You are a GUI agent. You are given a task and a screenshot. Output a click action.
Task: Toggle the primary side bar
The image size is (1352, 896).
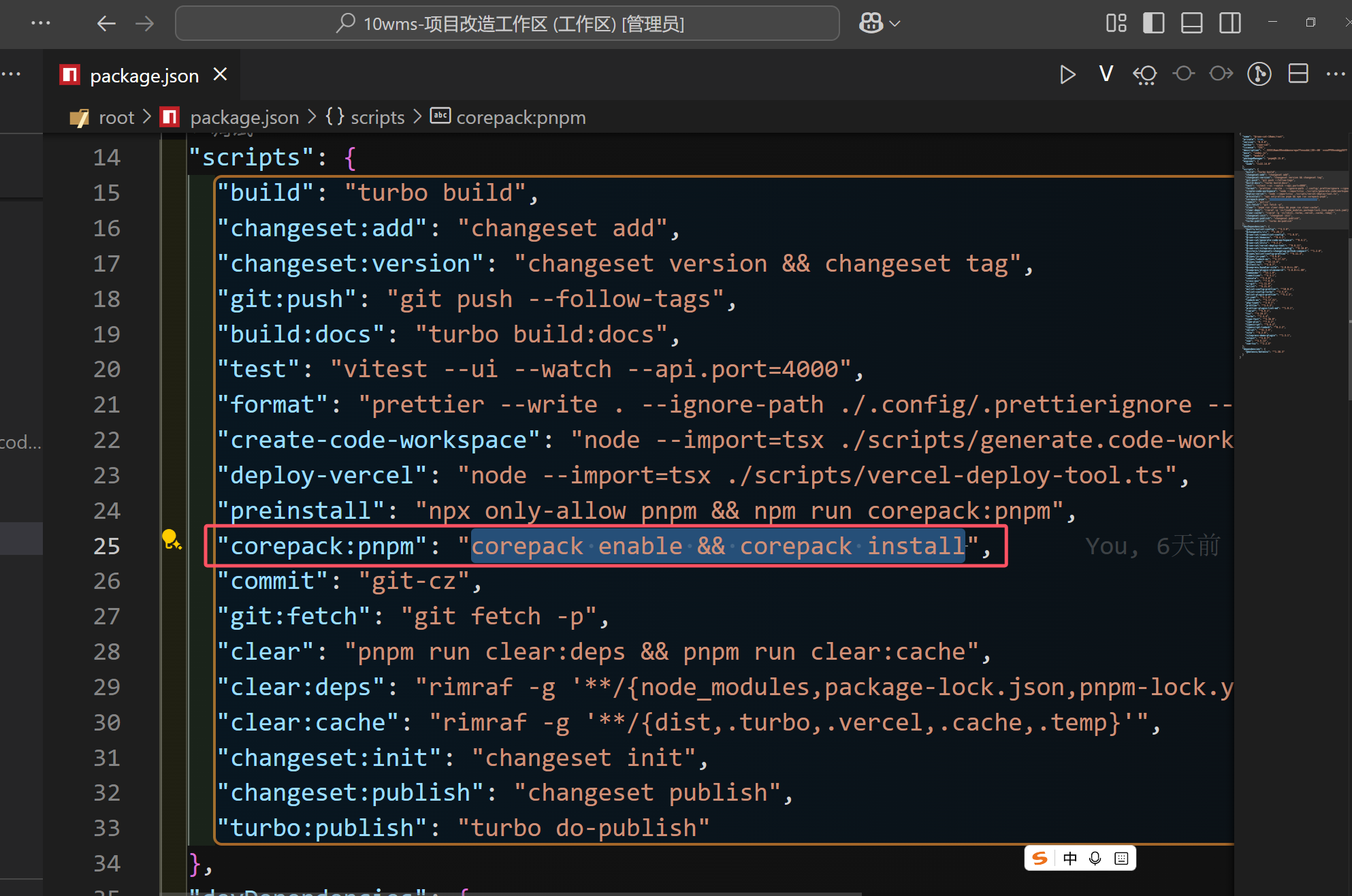coord(1154,23)
